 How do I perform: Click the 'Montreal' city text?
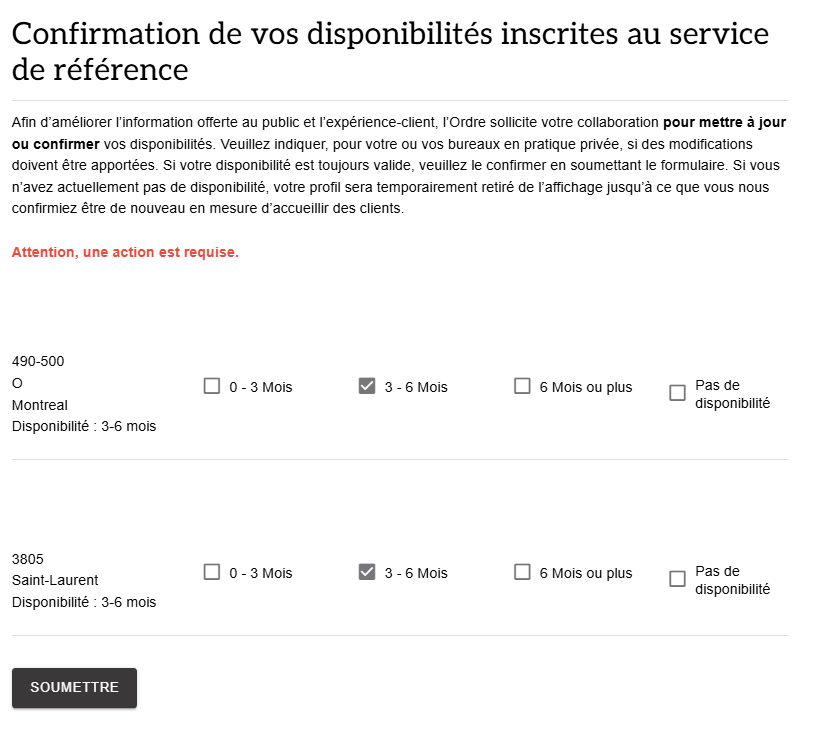[40, 405]
